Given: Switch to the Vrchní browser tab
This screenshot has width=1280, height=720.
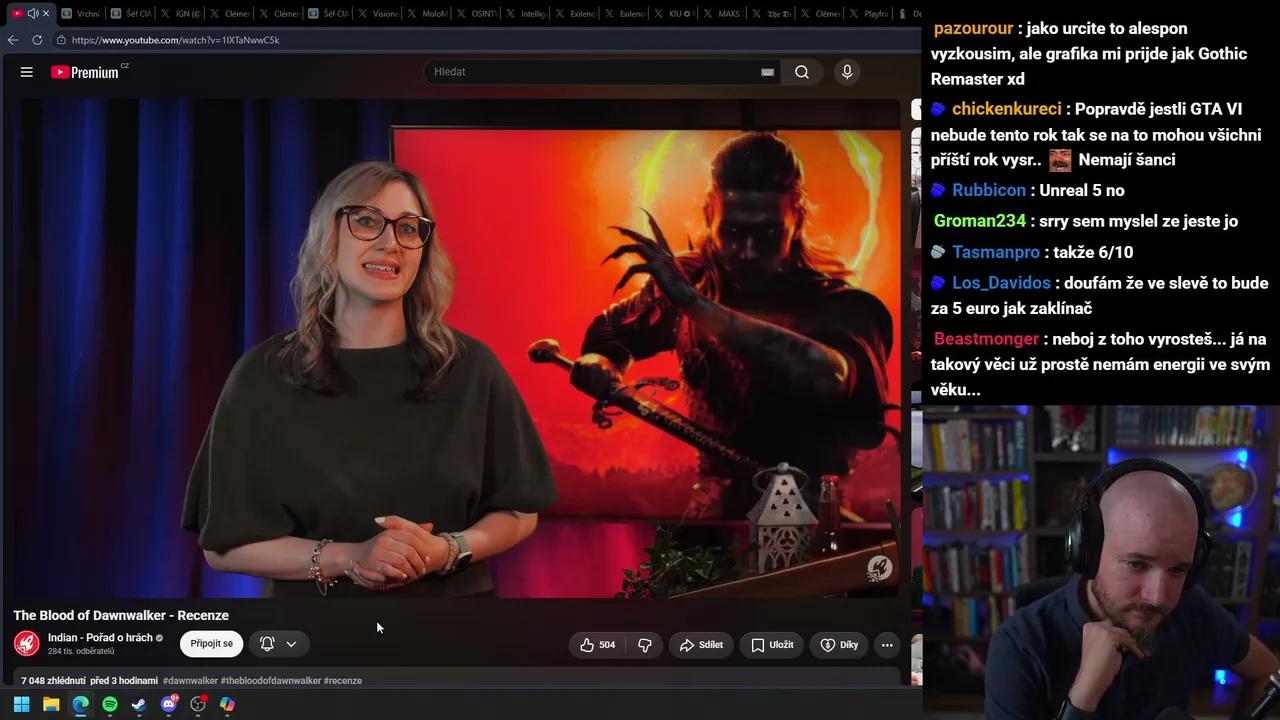Looking at the screenshot, I should pyautogui.click(x=81, y=13).
